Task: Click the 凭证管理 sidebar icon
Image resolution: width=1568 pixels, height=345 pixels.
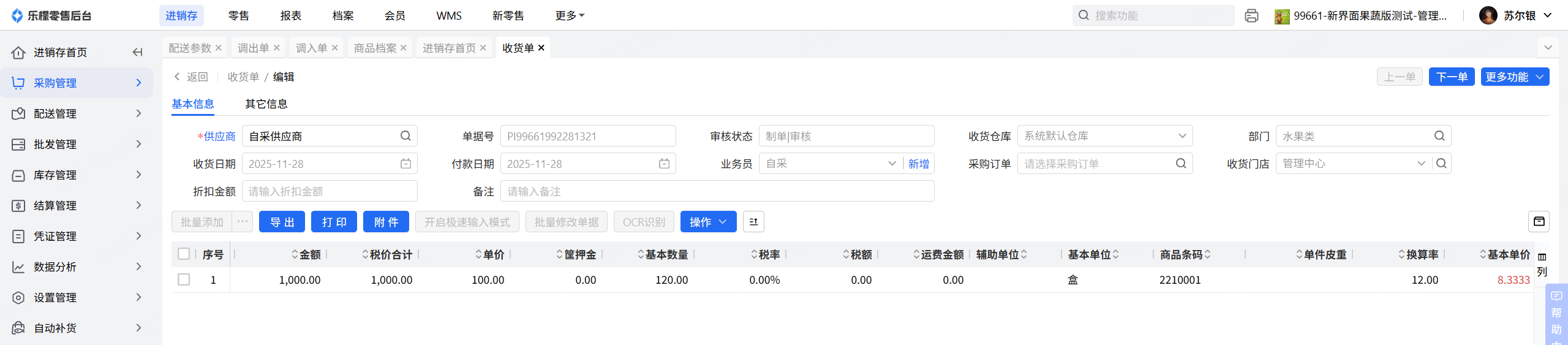Action: tap(18, 236)
